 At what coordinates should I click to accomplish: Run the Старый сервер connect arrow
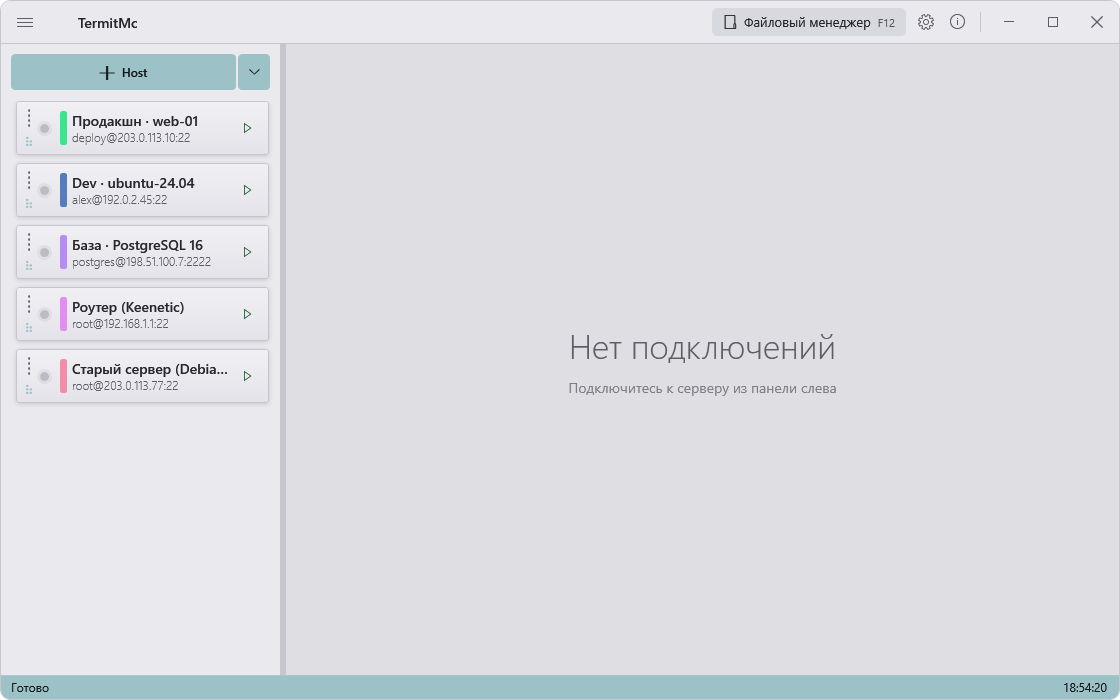(247, 376)
